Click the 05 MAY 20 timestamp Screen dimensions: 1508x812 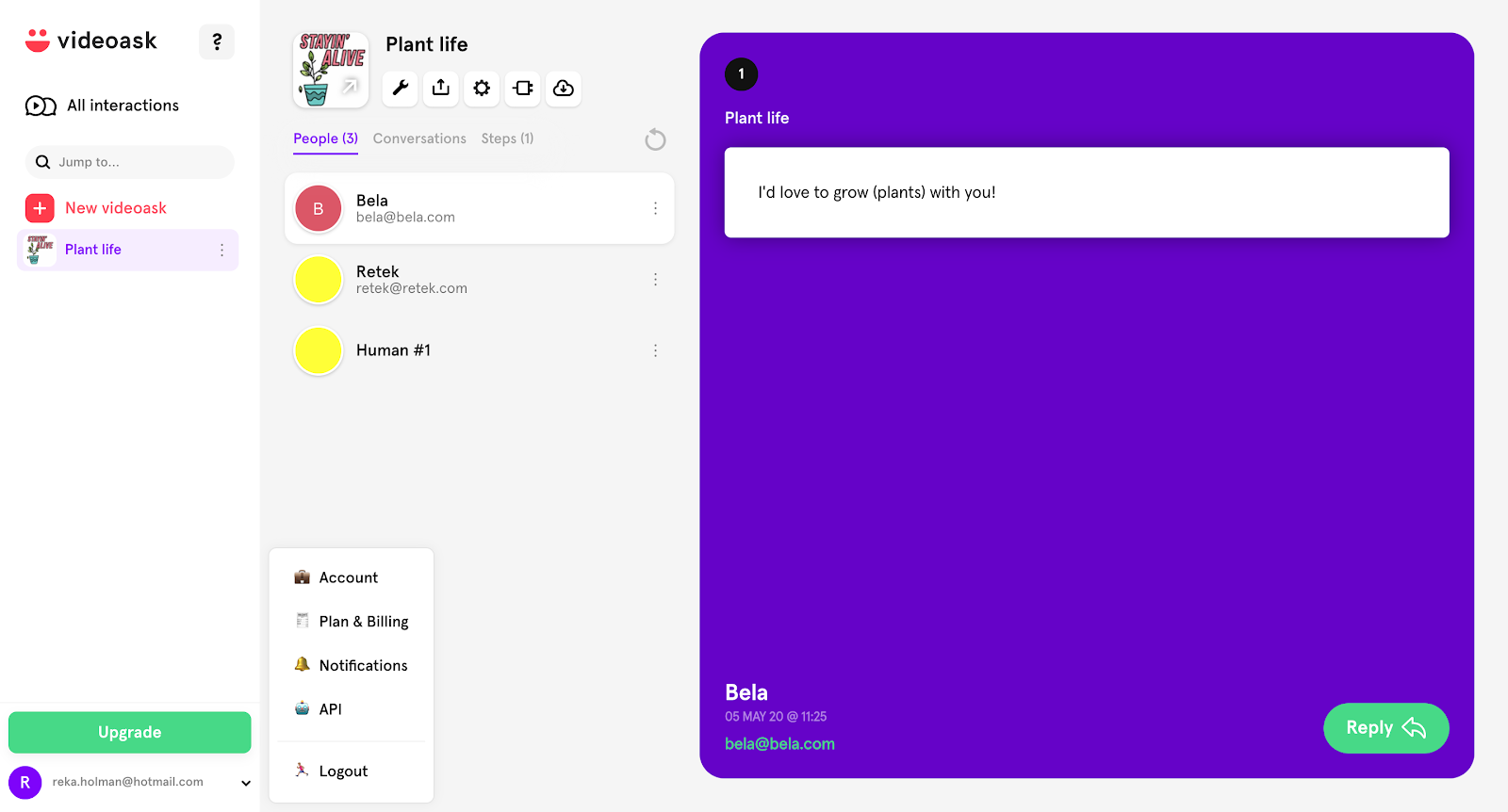(776, 717)
